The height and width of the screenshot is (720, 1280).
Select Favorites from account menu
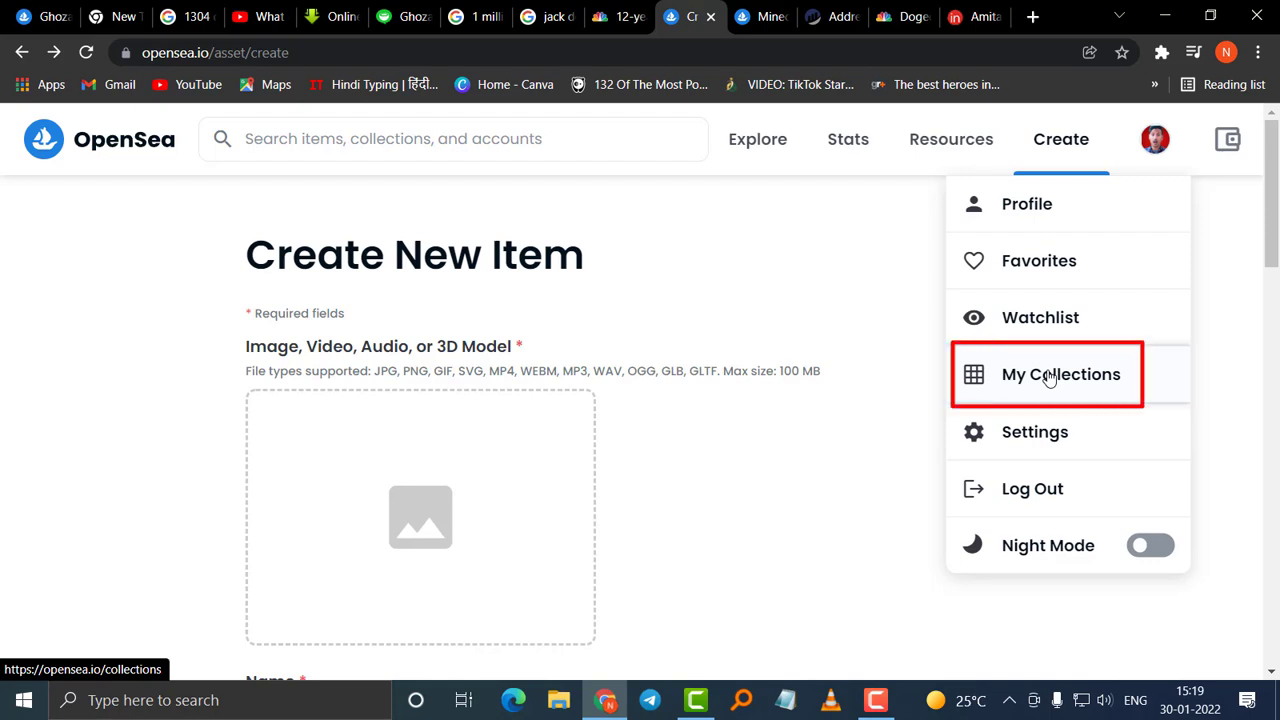[x=1068, y=261]
